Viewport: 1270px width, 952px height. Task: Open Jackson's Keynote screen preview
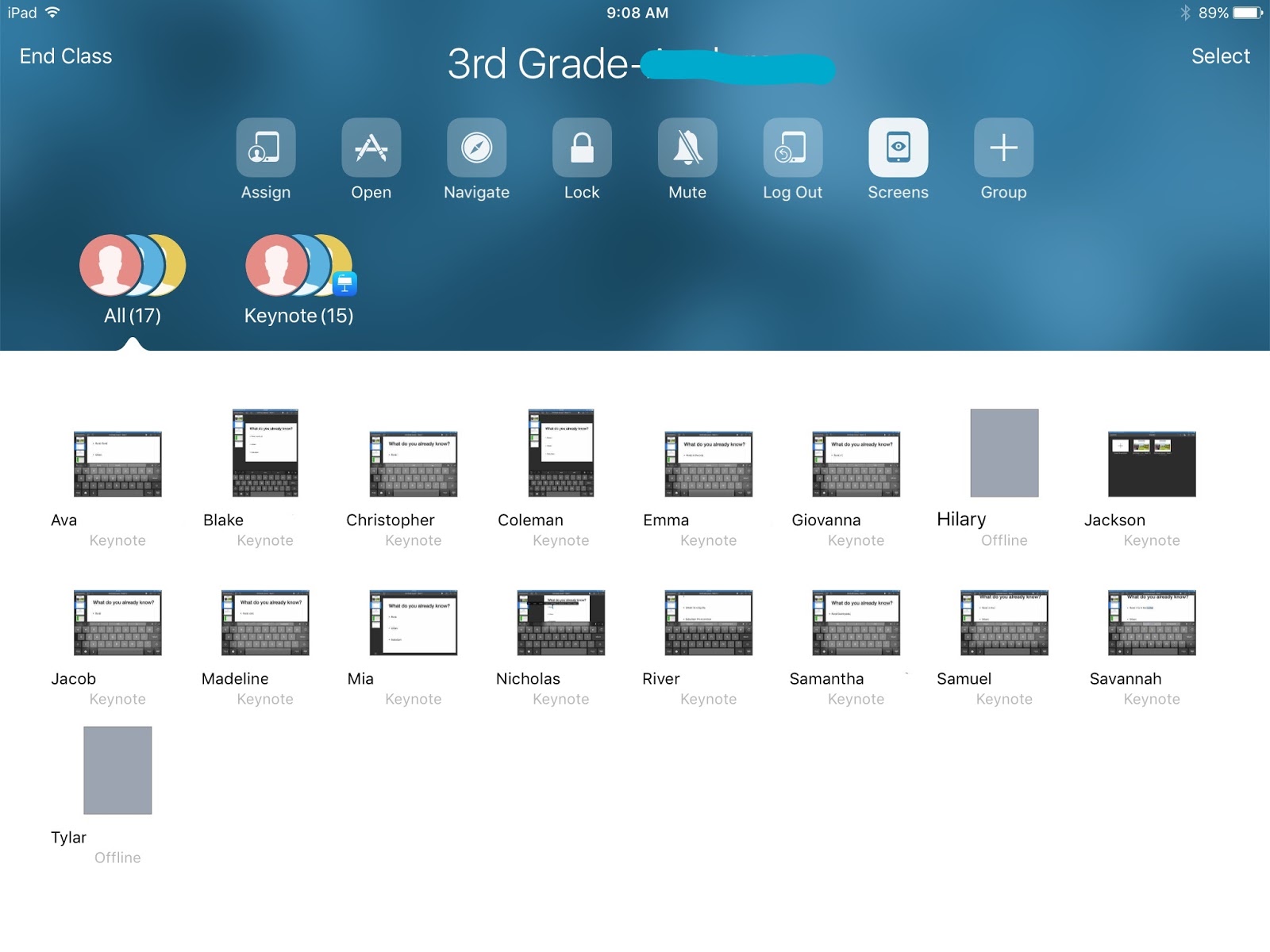pyautogui.click(x=1151, y=464)
